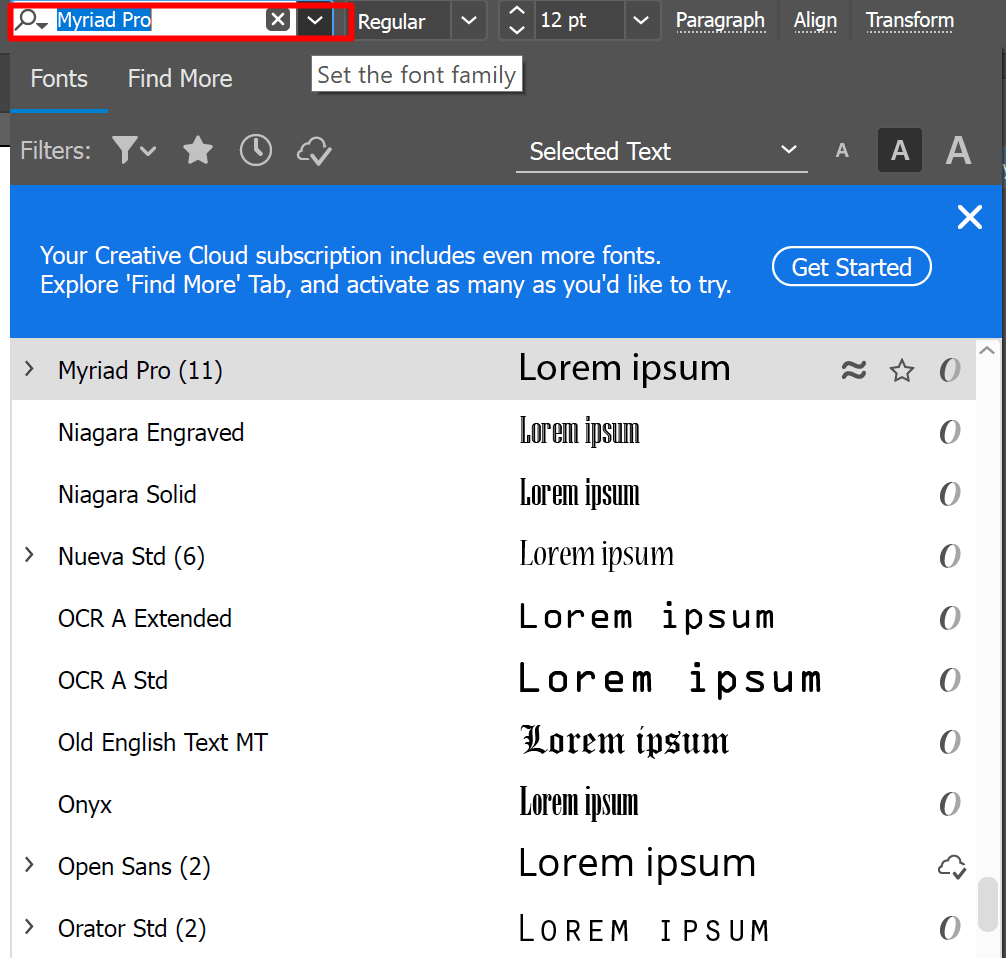
Task: Open the font size dropdown arrow
Action: click(640, 21)
